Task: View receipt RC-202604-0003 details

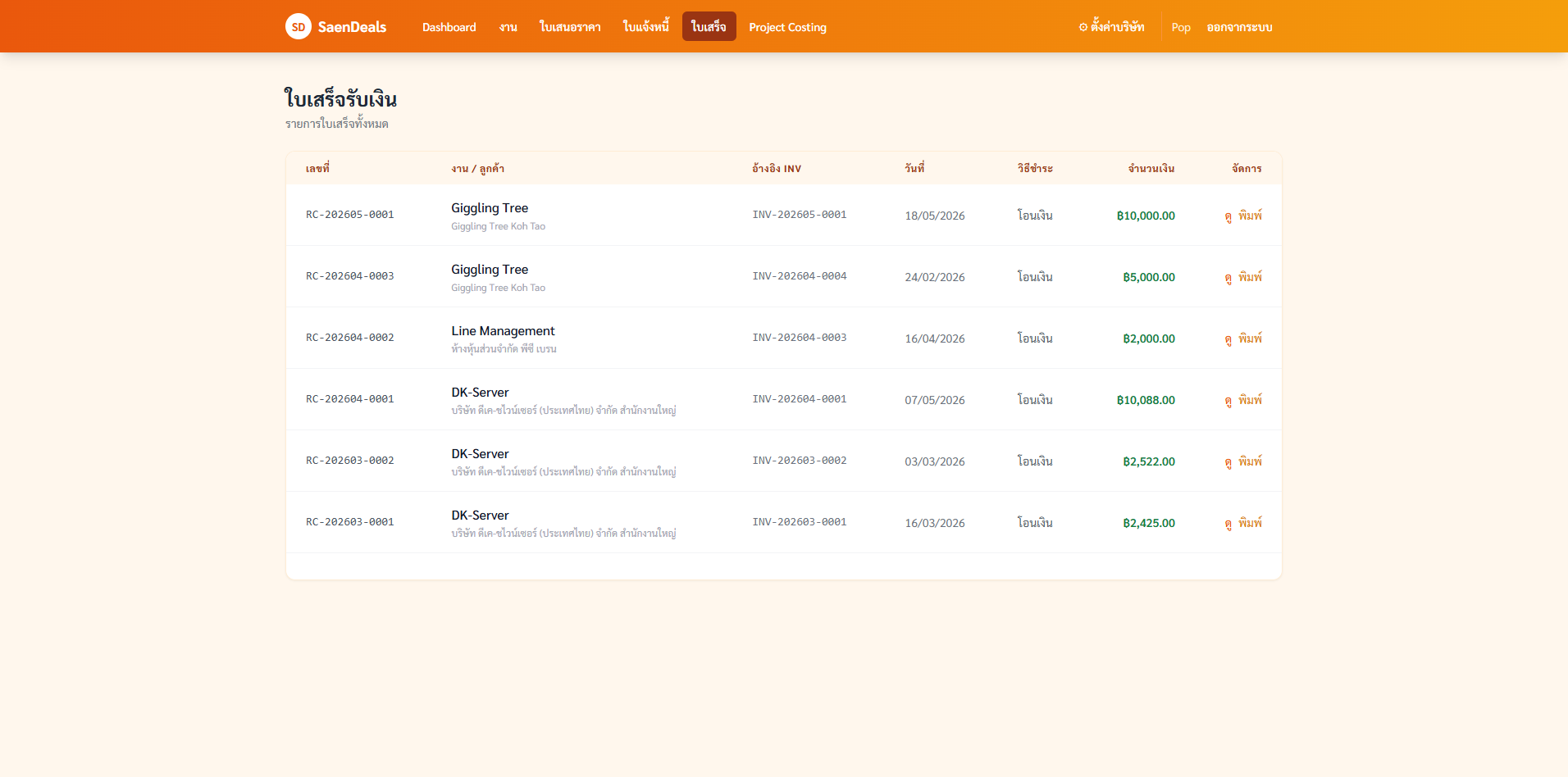Action: [1228, 277]
